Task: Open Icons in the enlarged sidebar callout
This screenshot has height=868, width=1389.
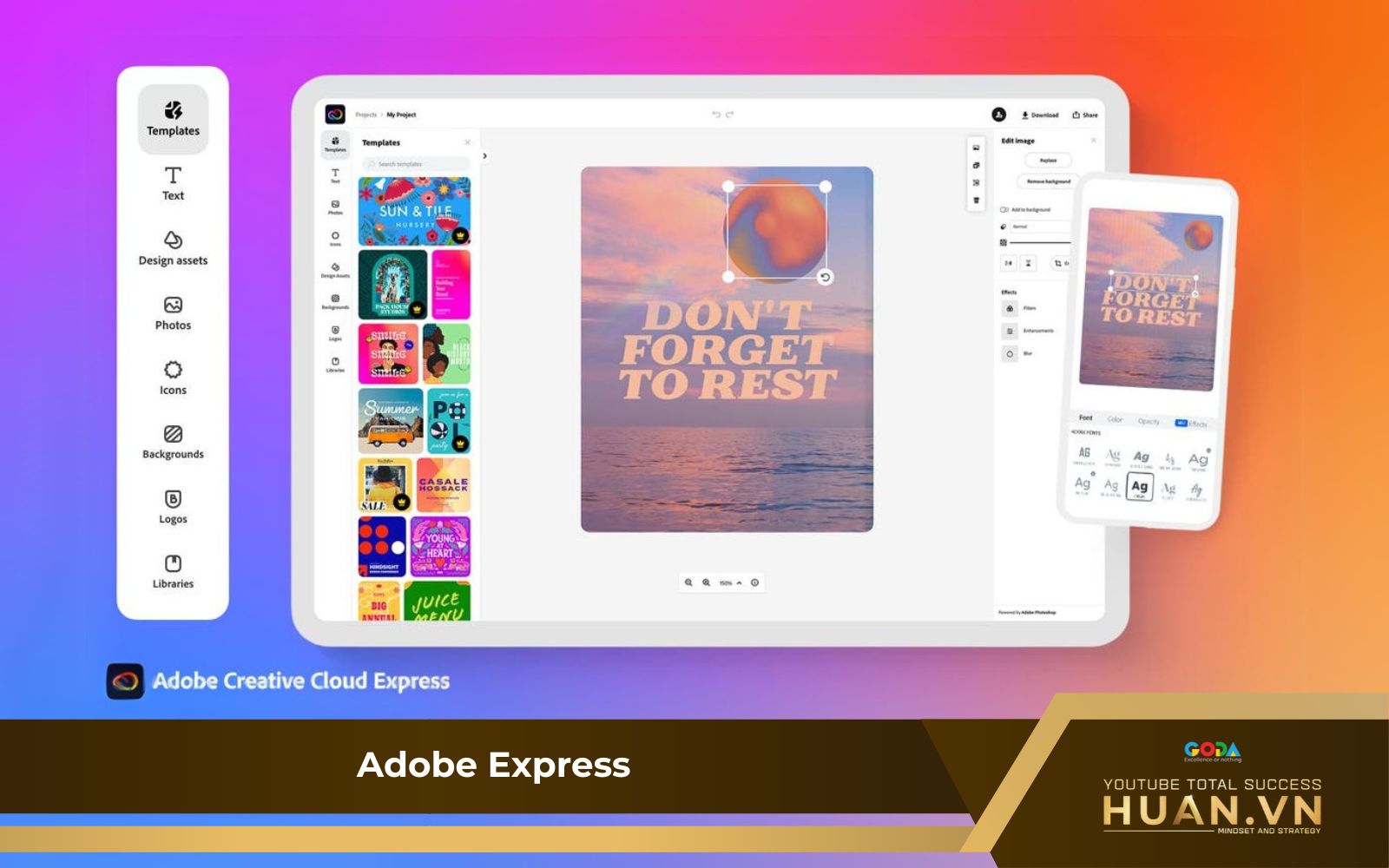Action: tap(173, 378)
